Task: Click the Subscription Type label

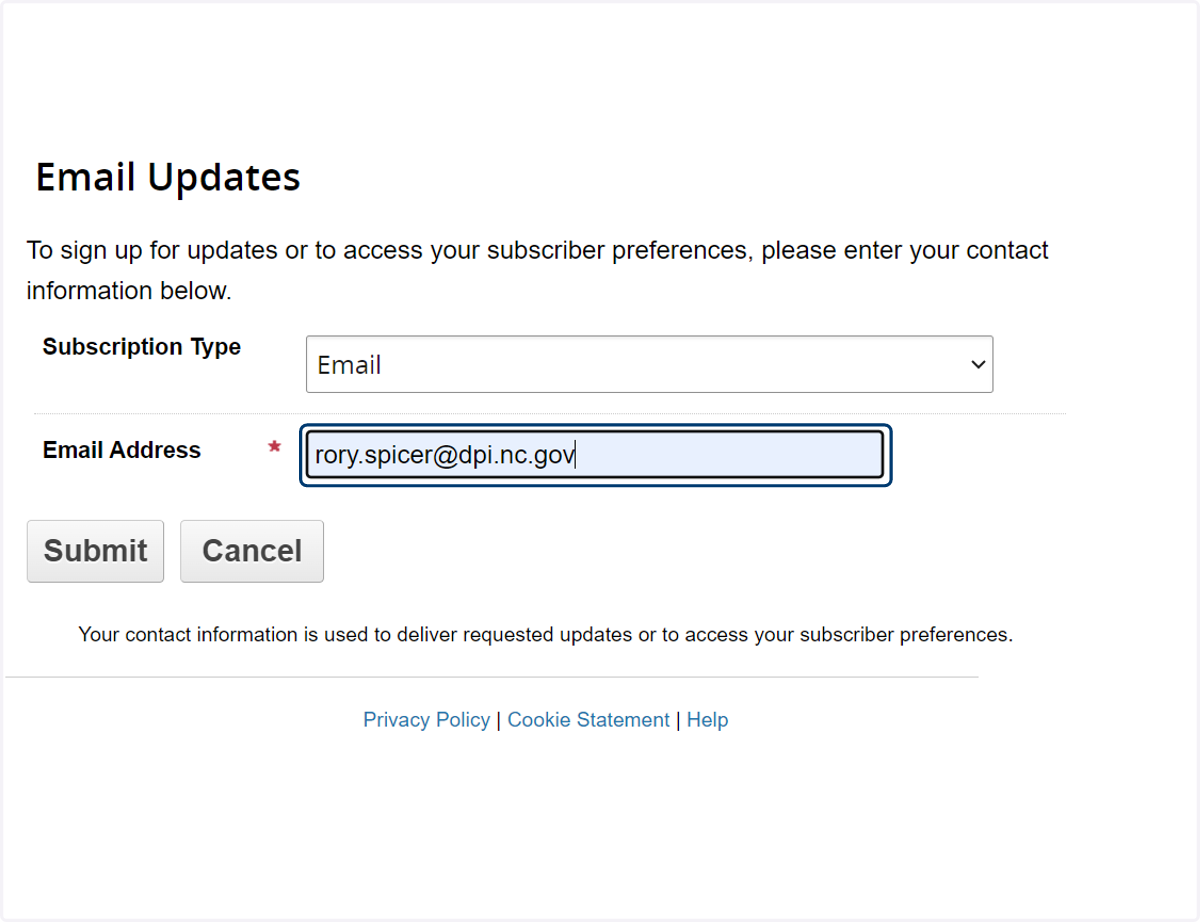Action: [142, 347]
